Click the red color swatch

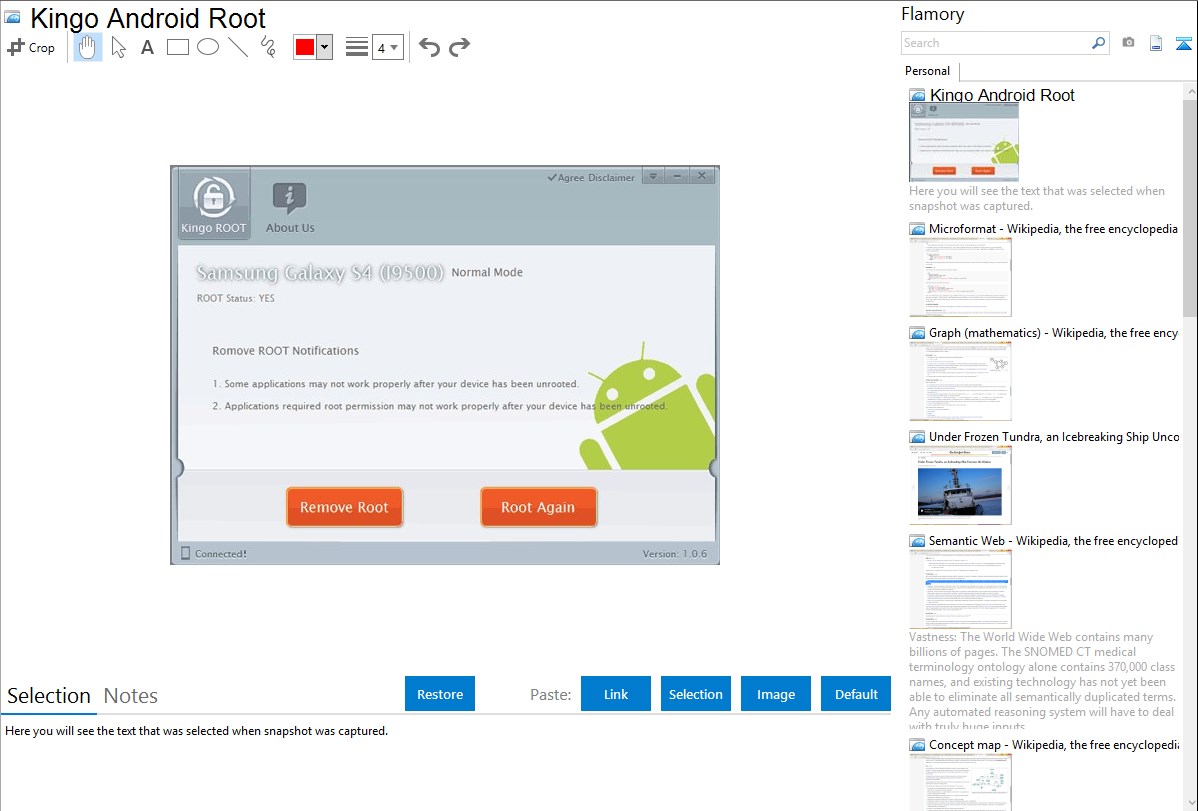click(305, 47)
